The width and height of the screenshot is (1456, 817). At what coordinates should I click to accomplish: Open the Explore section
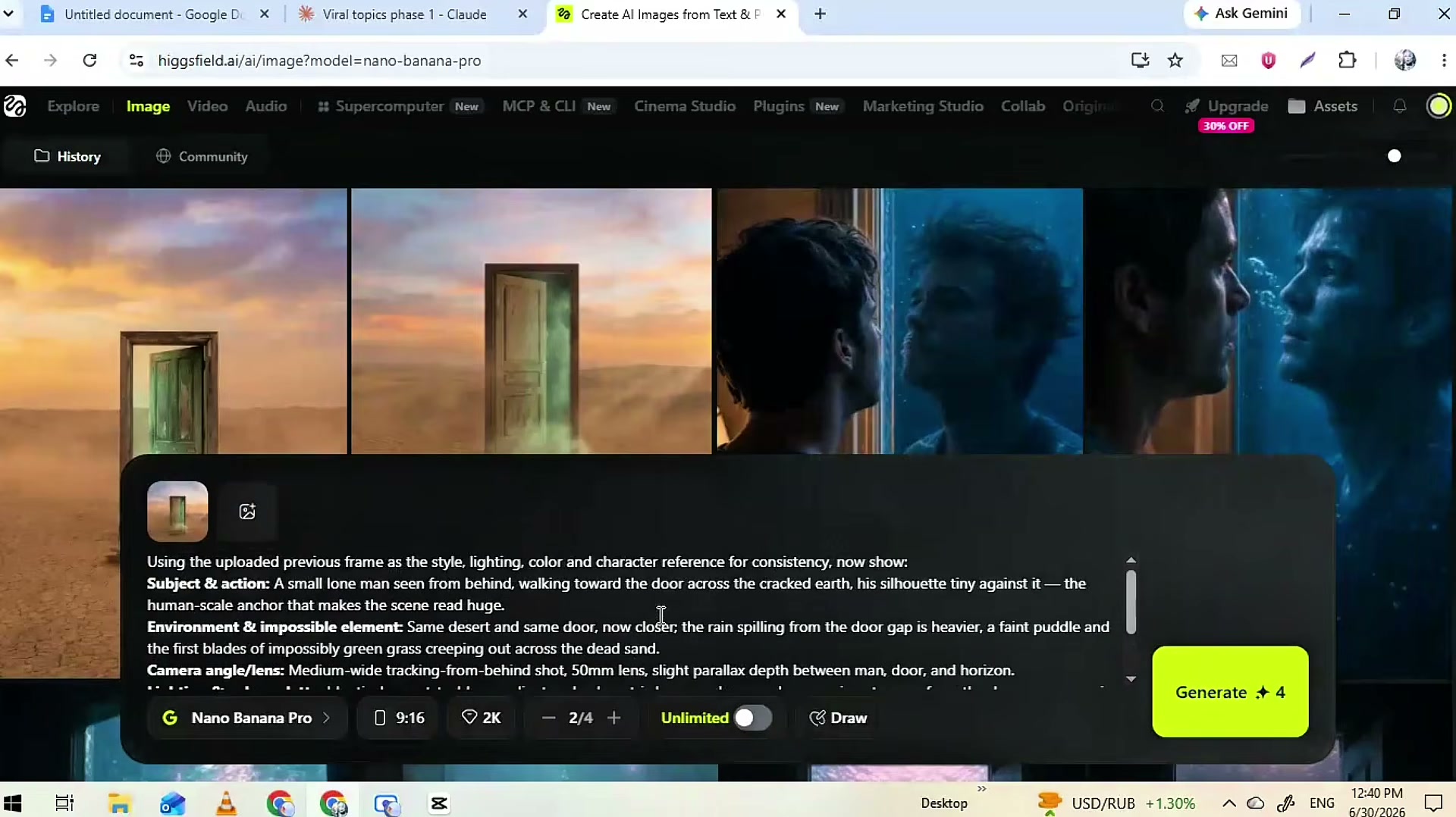pos(74,106)
